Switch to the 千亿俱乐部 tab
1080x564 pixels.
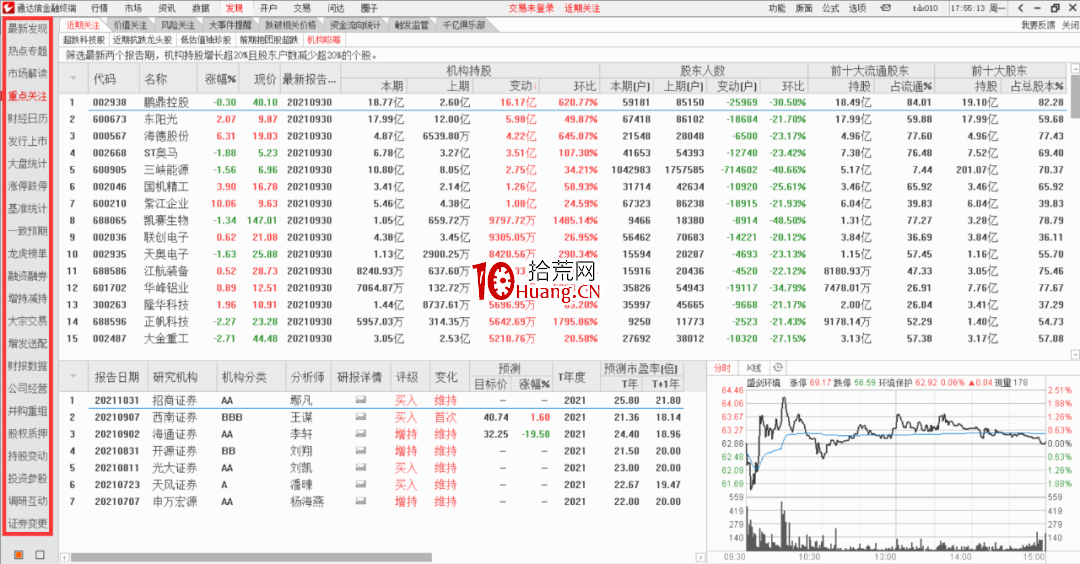(464, 25)
